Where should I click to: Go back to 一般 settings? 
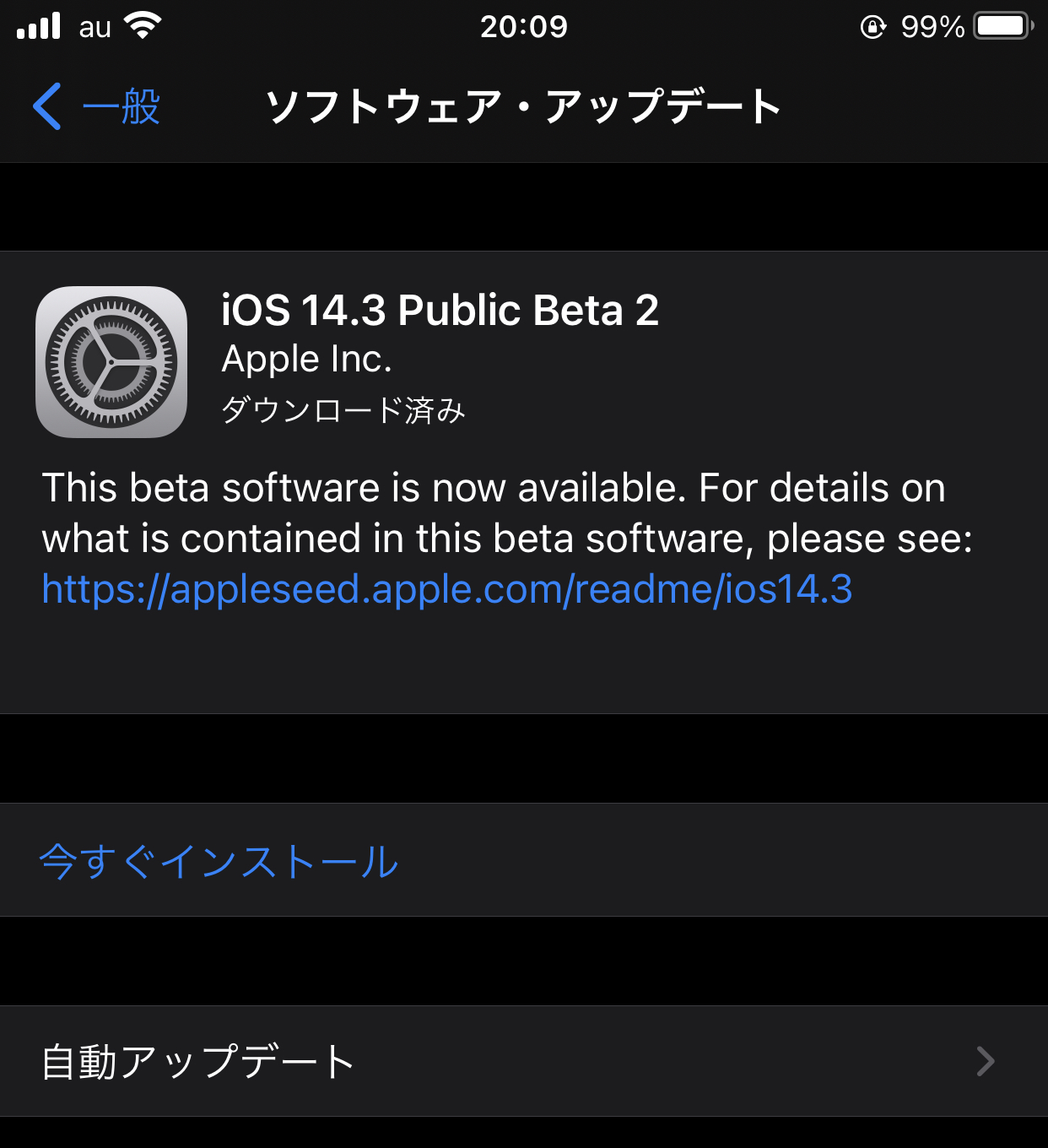(96, 106)
